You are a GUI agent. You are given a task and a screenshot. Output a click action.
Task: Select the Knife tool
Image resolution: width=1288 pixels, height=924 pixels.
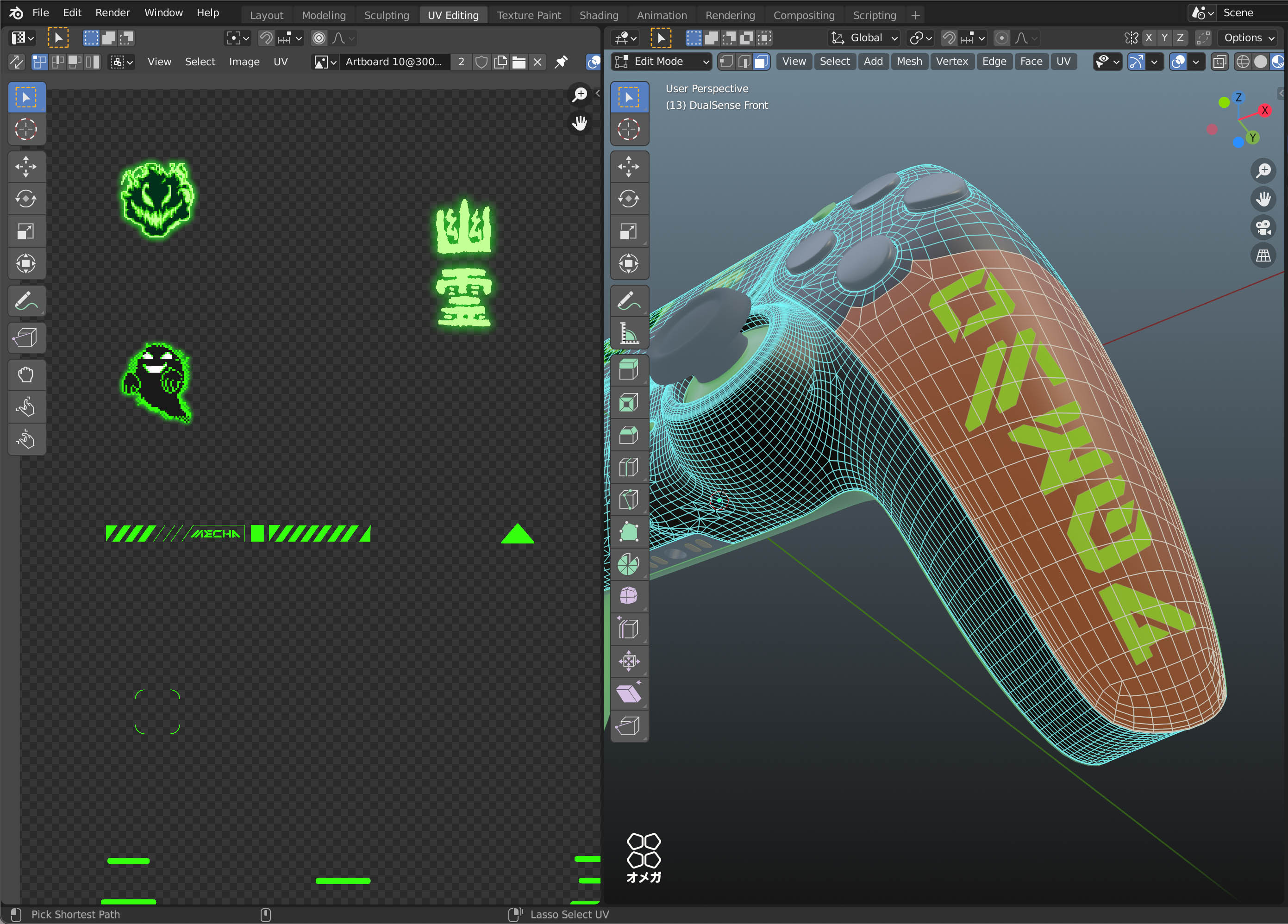point(629,500)
